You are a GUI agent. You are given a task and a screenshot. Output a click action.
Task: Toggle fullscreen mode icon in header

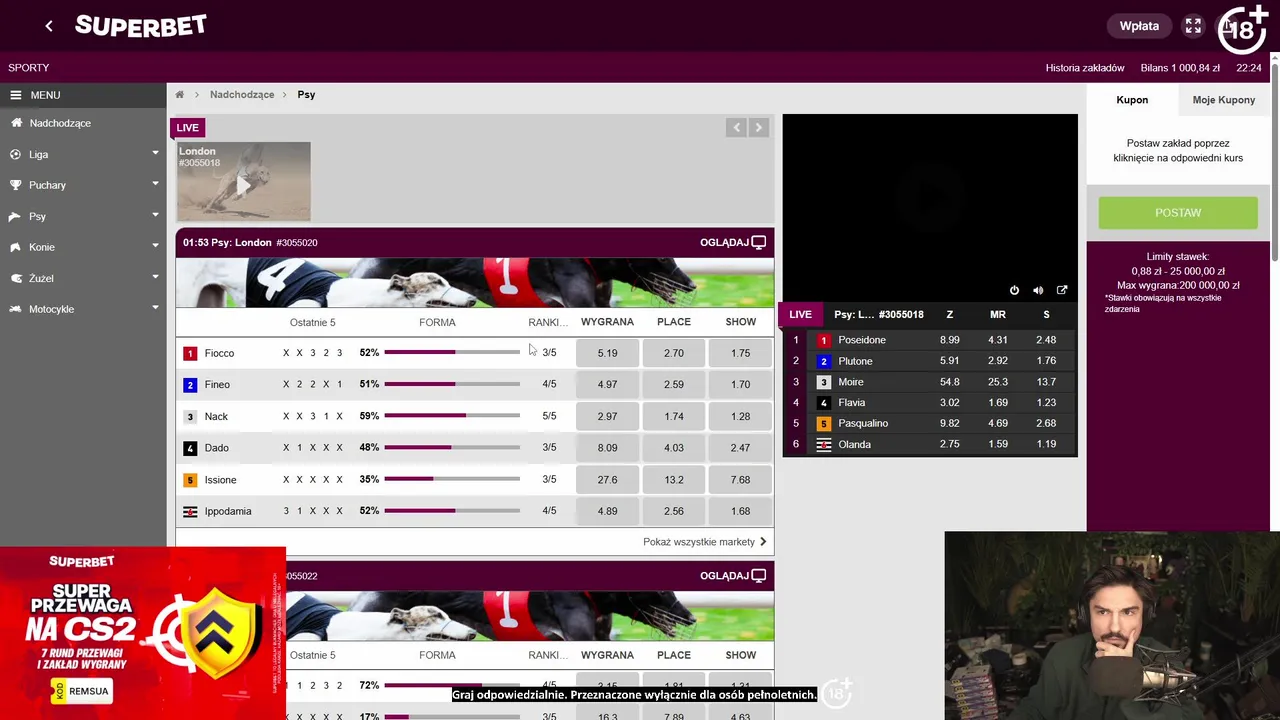click(1193, 26)
